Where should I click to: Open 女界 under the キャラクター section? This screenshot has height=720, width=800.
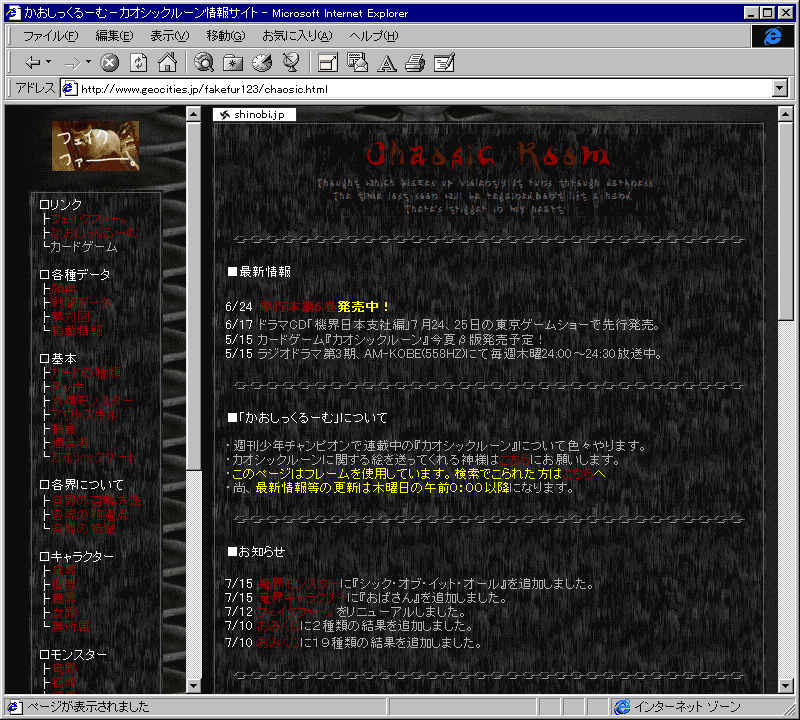64,612
